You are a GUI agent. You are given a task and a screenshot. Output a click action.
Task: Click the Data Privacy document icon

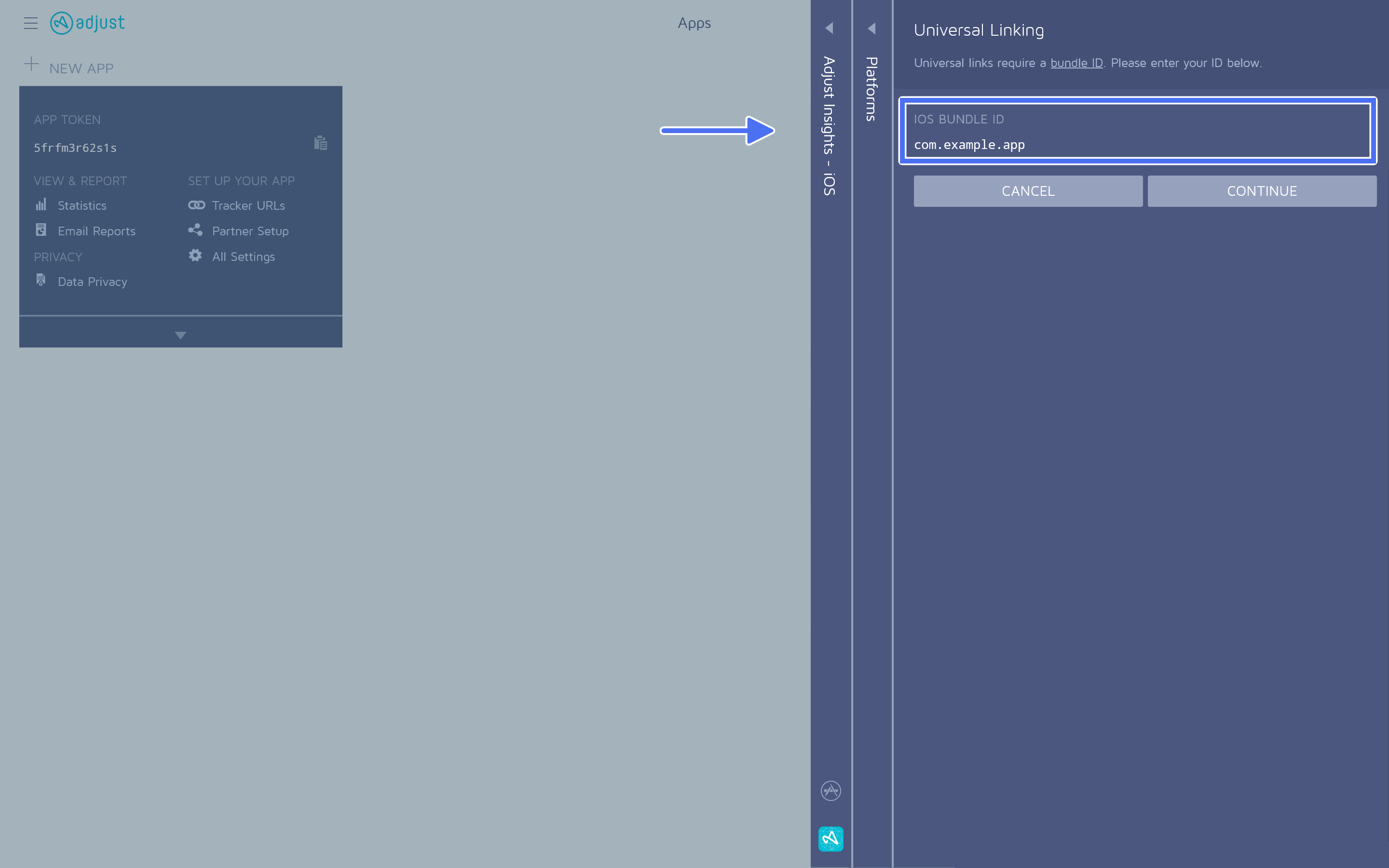[x=41, y=280]
